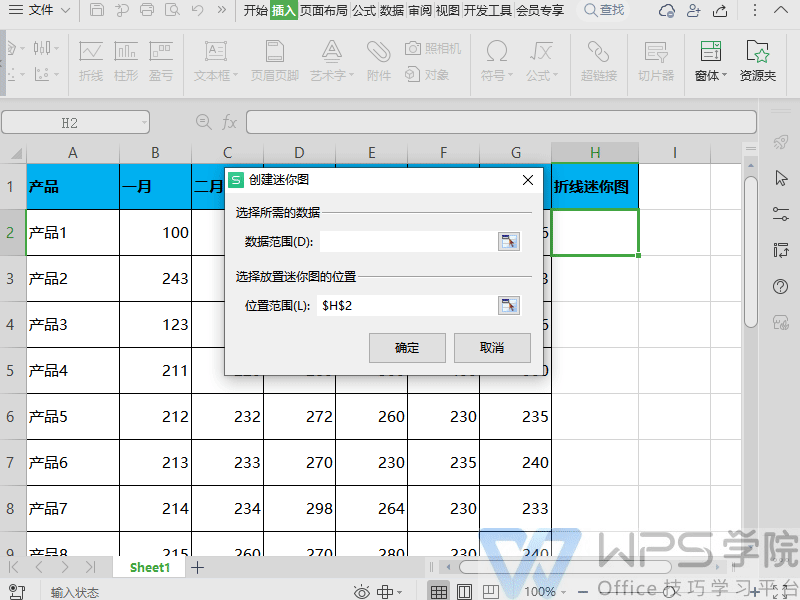Open the 文件 menu
This screenshot has height=600, width=800.
coord(41,10)
